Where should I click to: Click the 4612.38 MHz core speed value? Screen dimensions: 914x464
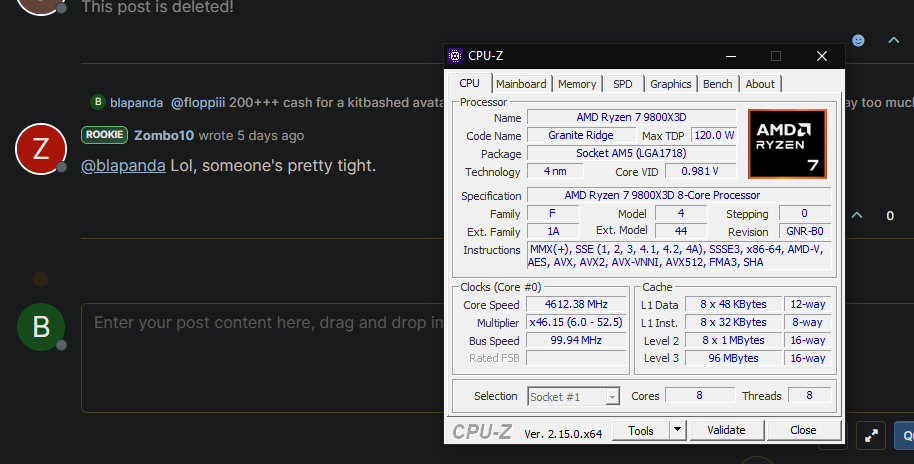tap(576, 304)
